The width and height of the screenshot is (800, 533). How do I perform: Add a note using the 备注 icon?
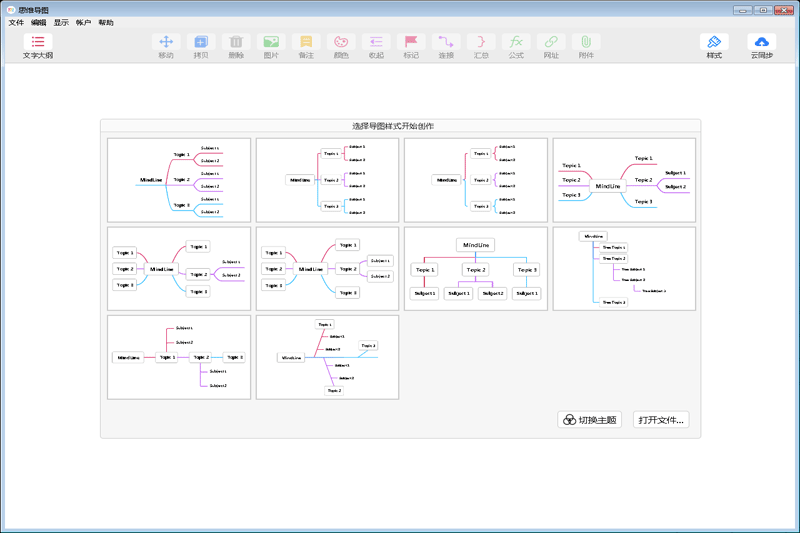click(306, 46)
